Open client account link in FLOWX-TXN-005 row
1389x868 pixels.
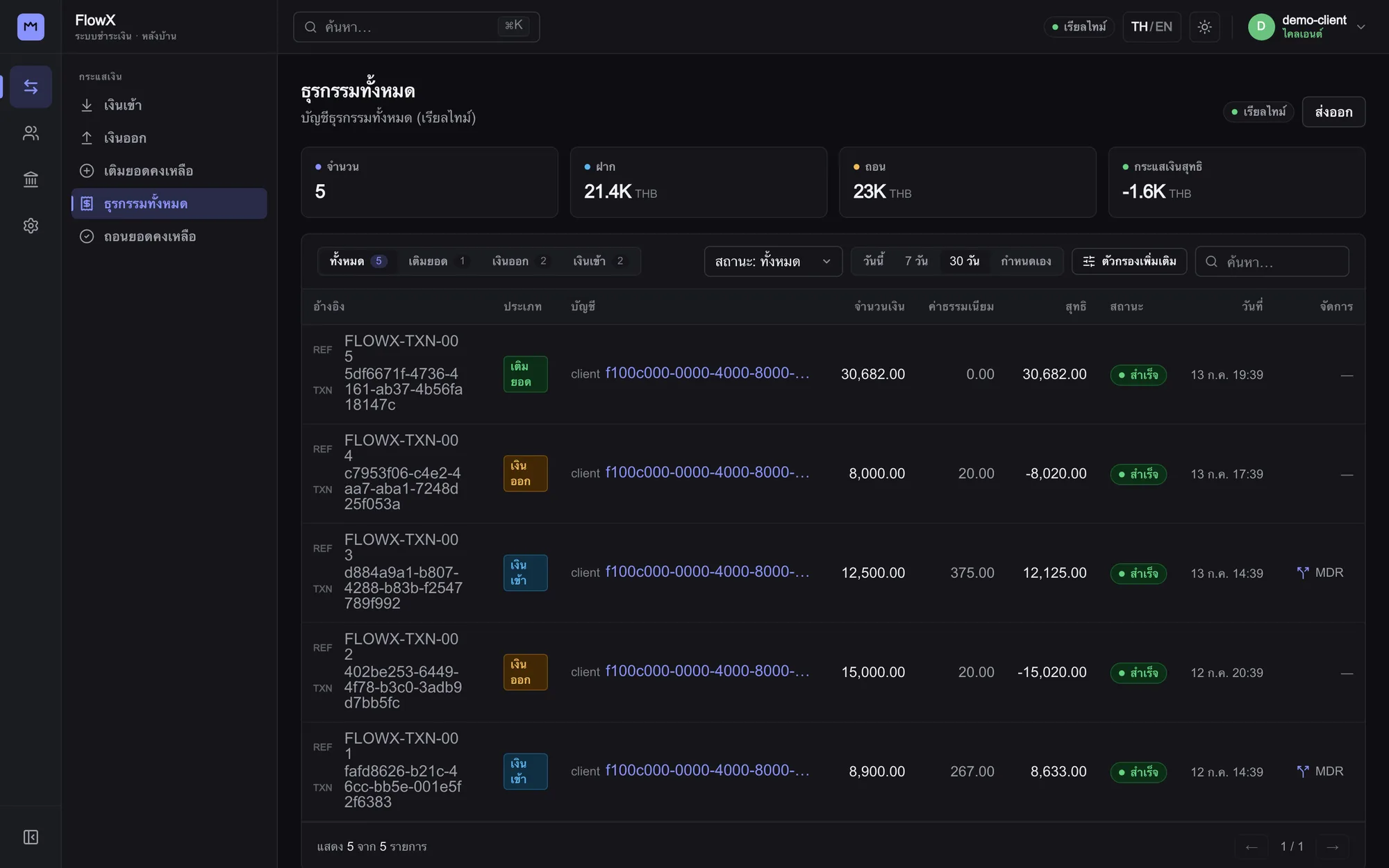coord(707,374)
